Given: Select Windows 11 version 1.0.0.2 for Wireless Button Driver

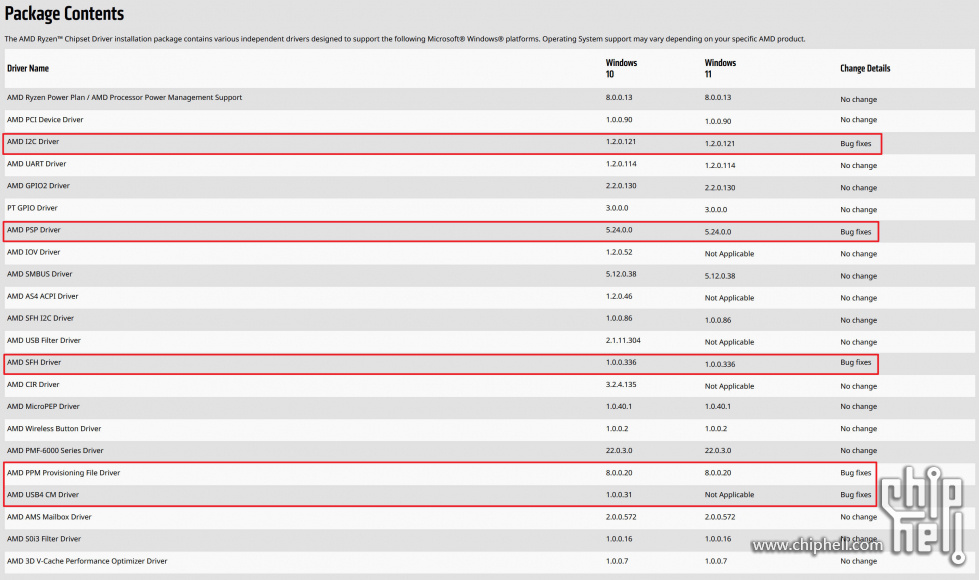Looking at the screenshot, I should tap(716, 428).
